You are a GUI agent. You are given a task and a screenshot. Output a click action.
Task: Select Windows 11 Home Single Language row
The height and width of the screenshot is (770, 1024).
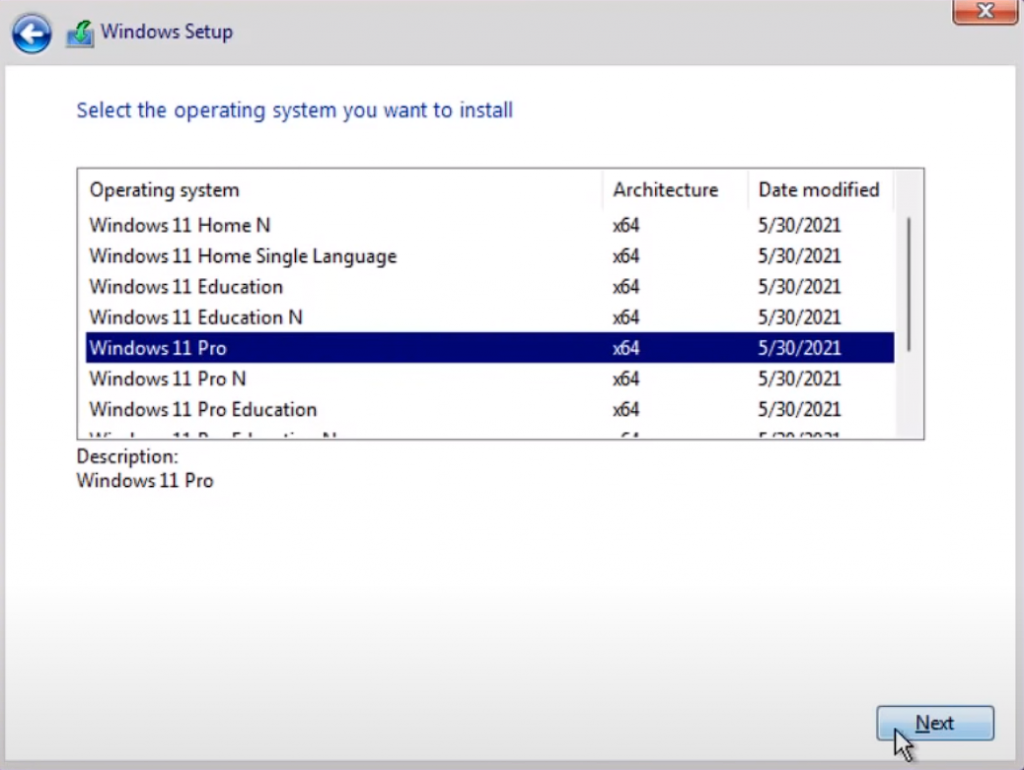coord(490,256)
